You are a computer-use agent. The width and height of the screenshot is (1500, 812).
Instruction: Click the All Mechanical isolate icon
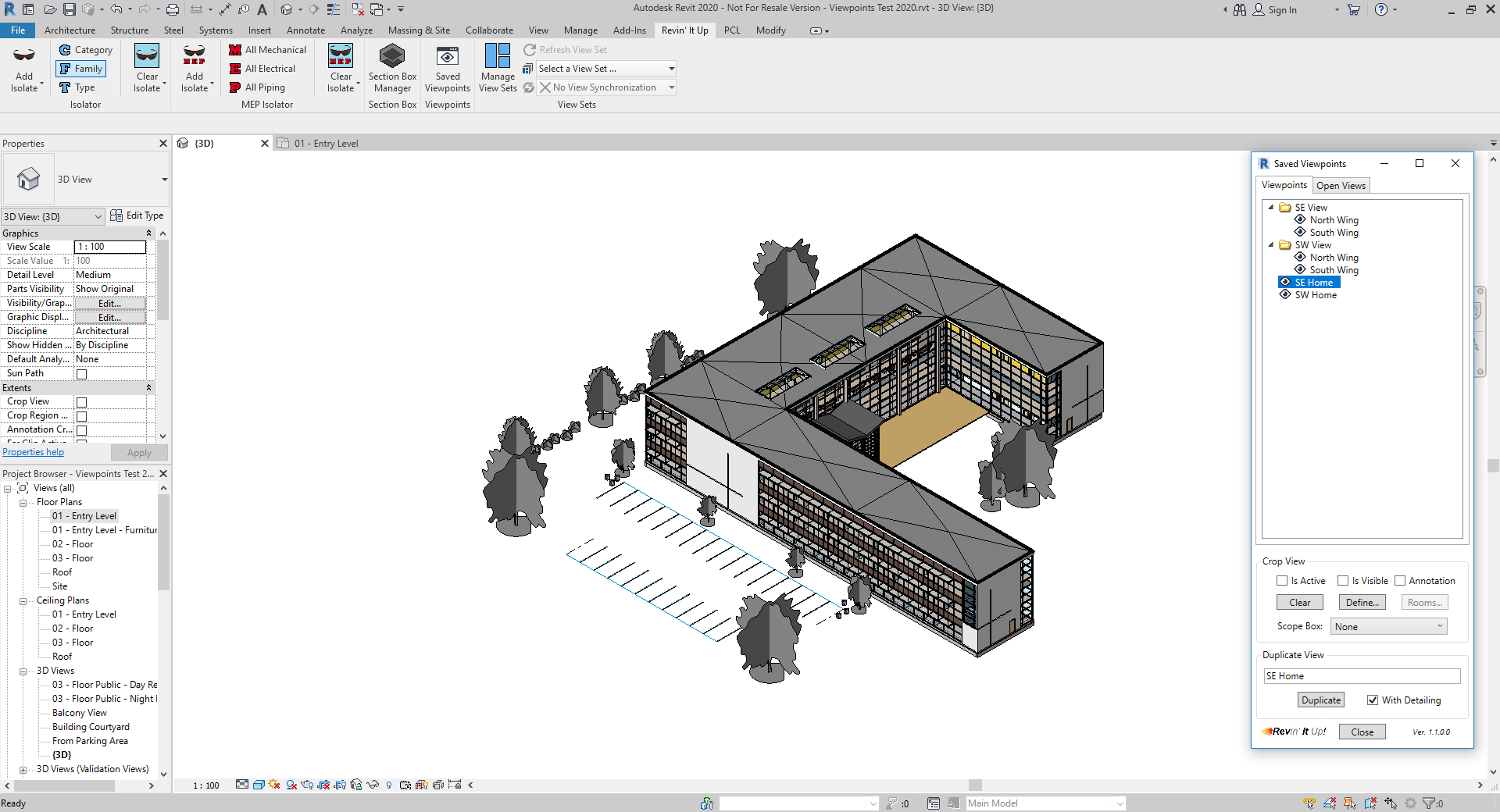[x=235, y=50]
